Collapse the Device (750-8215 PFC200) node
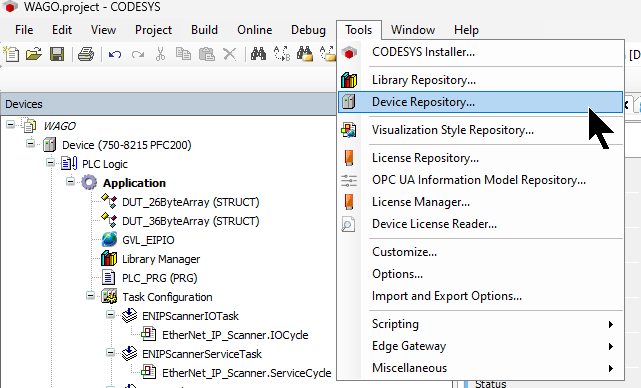 coord(30,144)
